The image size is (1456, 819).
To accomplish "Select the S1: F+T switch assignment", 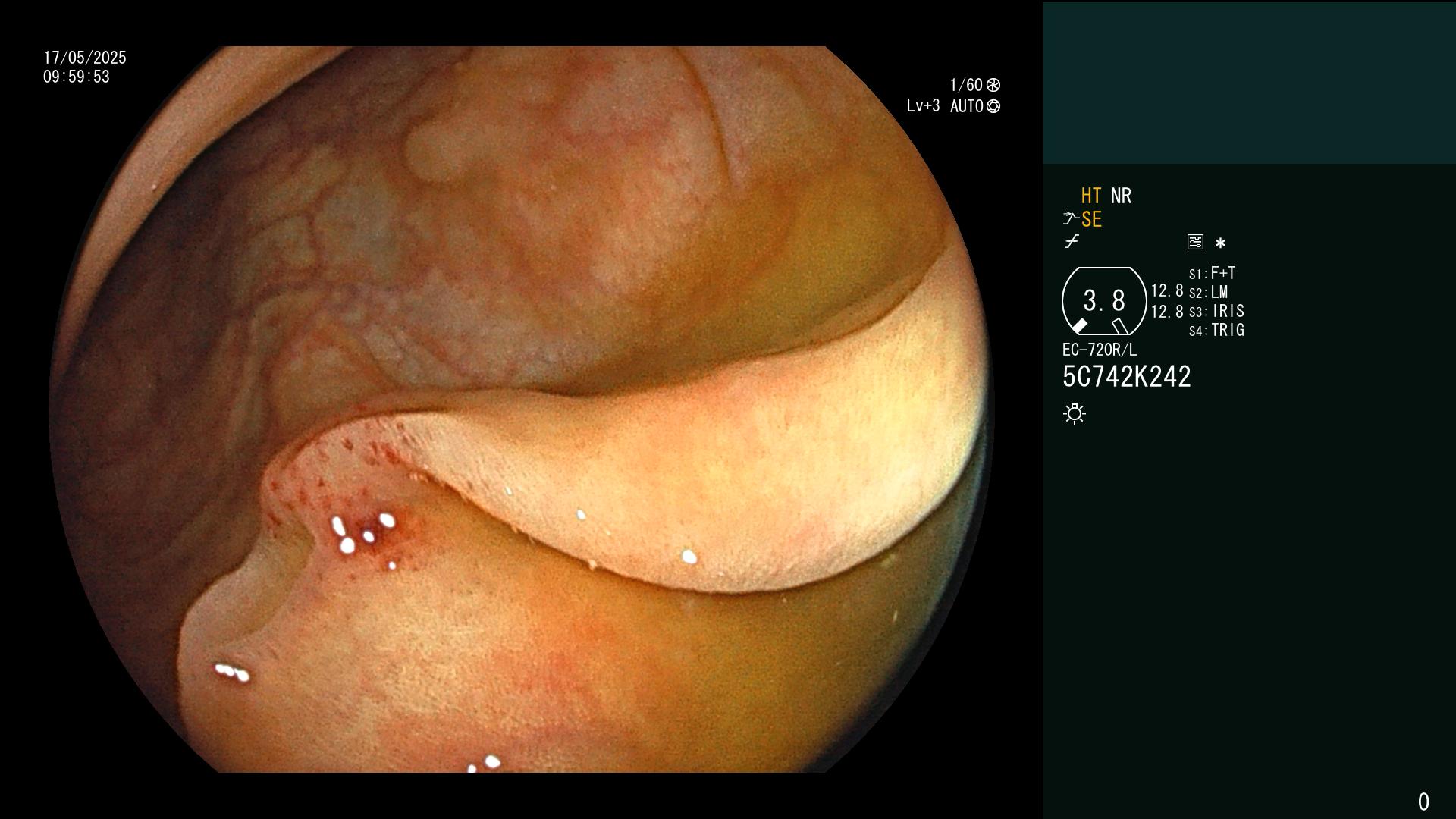I will [1213, 273].
